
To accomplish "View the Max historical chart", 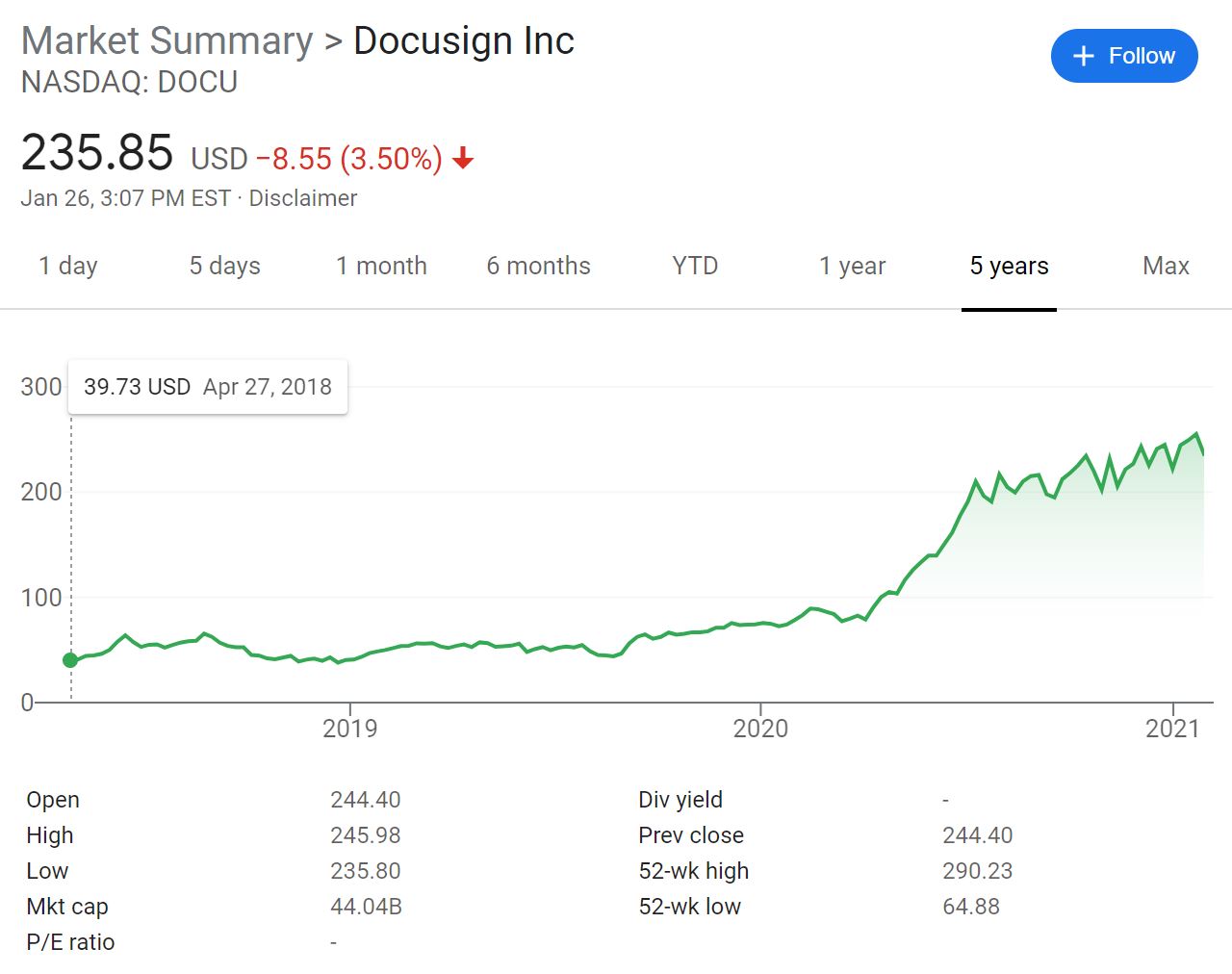I will point(1165,266).
